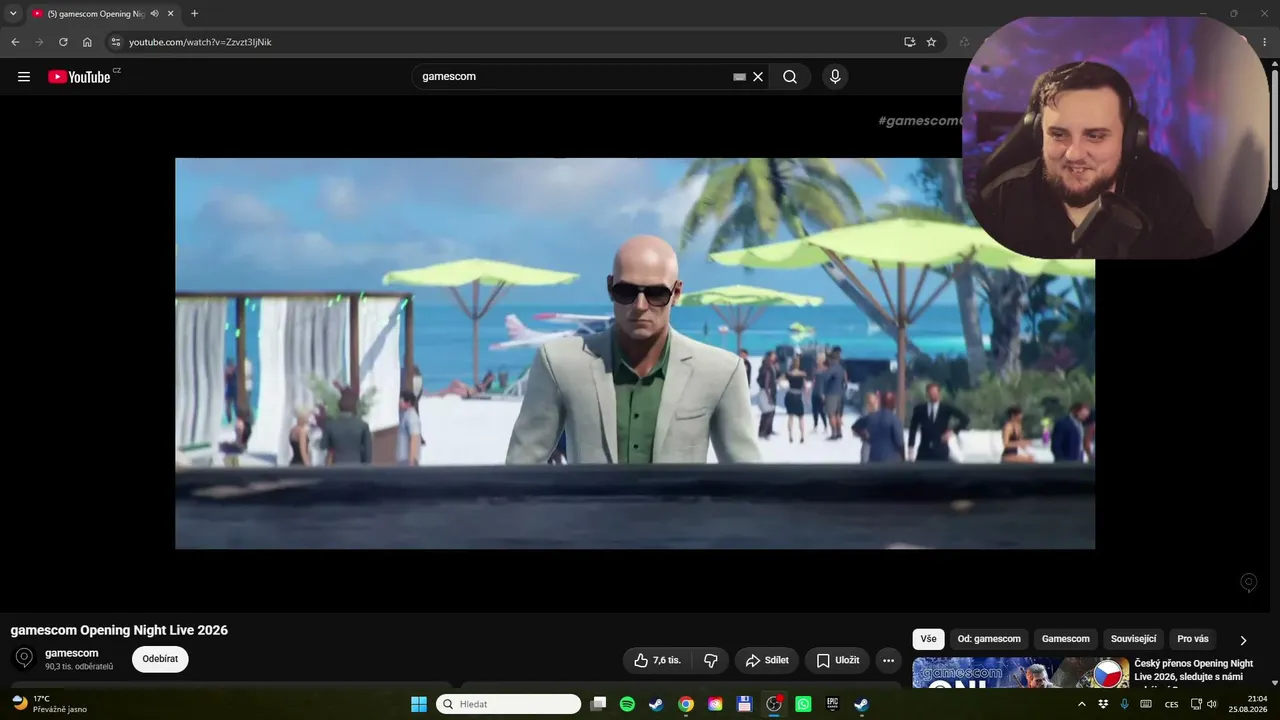Clear the gamescom search text
Viewport: 1280px width, 720px height.
[x=758, y=77]
